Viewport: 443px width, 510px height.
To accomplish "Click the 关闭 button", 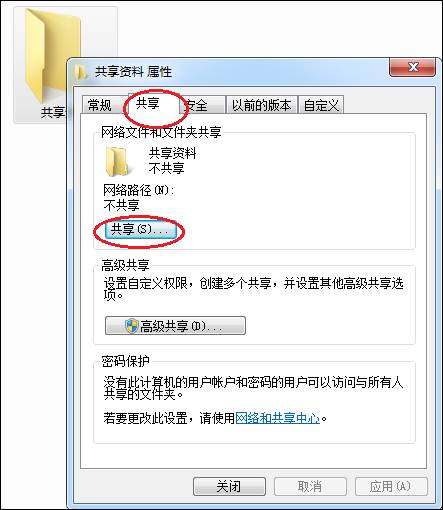I will coord(229,486).
